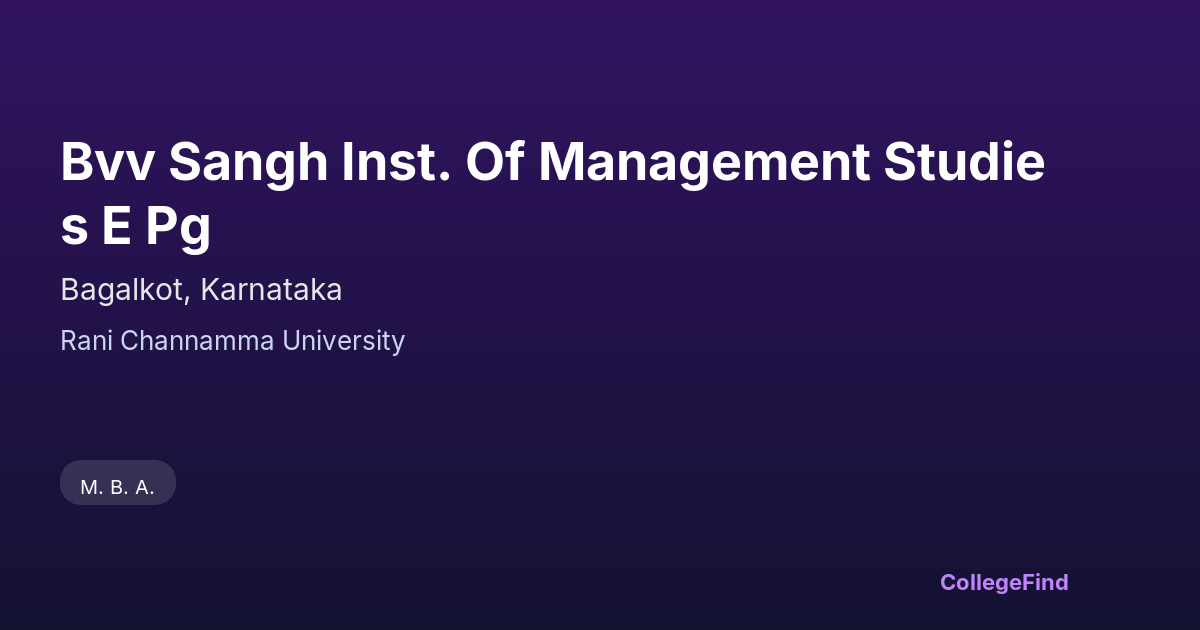
Task: Click the letter "A." in the course pill
Action: point(145,487)
